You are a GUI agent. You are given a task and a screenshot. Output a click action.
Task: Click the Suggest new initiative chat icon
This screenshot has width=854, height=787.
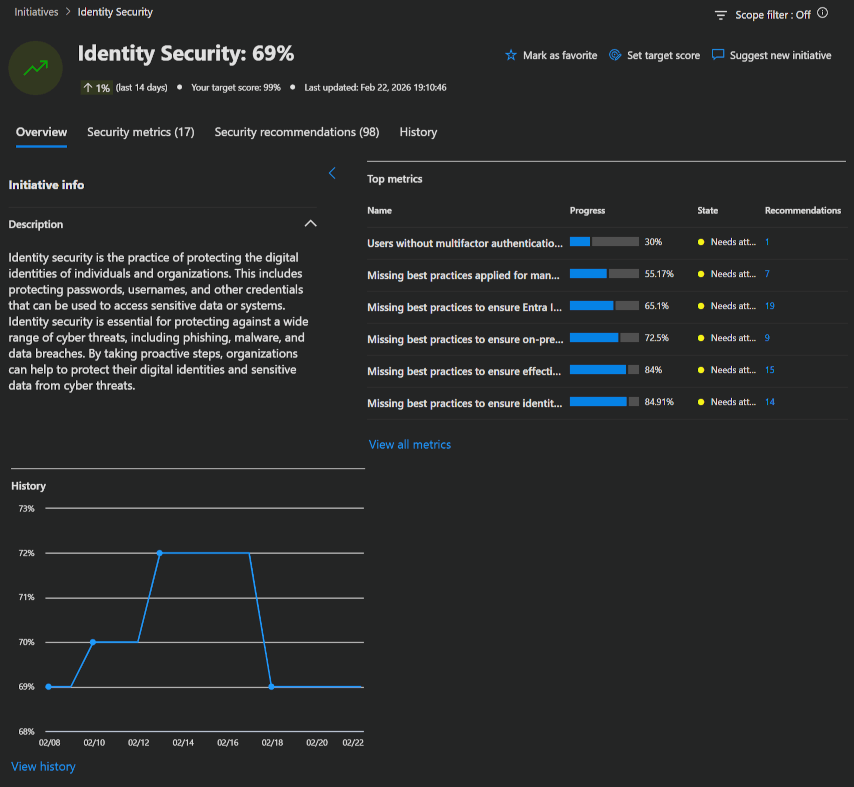coord(718,56)
